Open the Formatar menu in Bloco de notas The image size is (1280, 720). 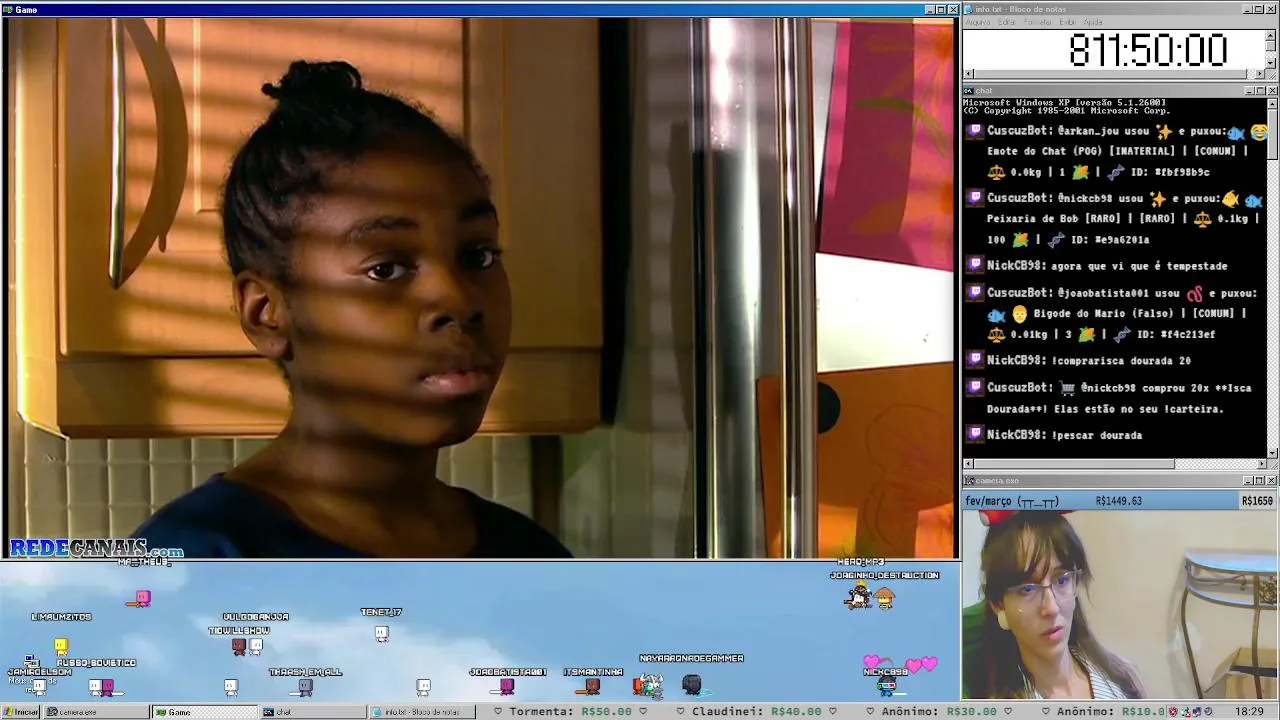(1037, 22)
